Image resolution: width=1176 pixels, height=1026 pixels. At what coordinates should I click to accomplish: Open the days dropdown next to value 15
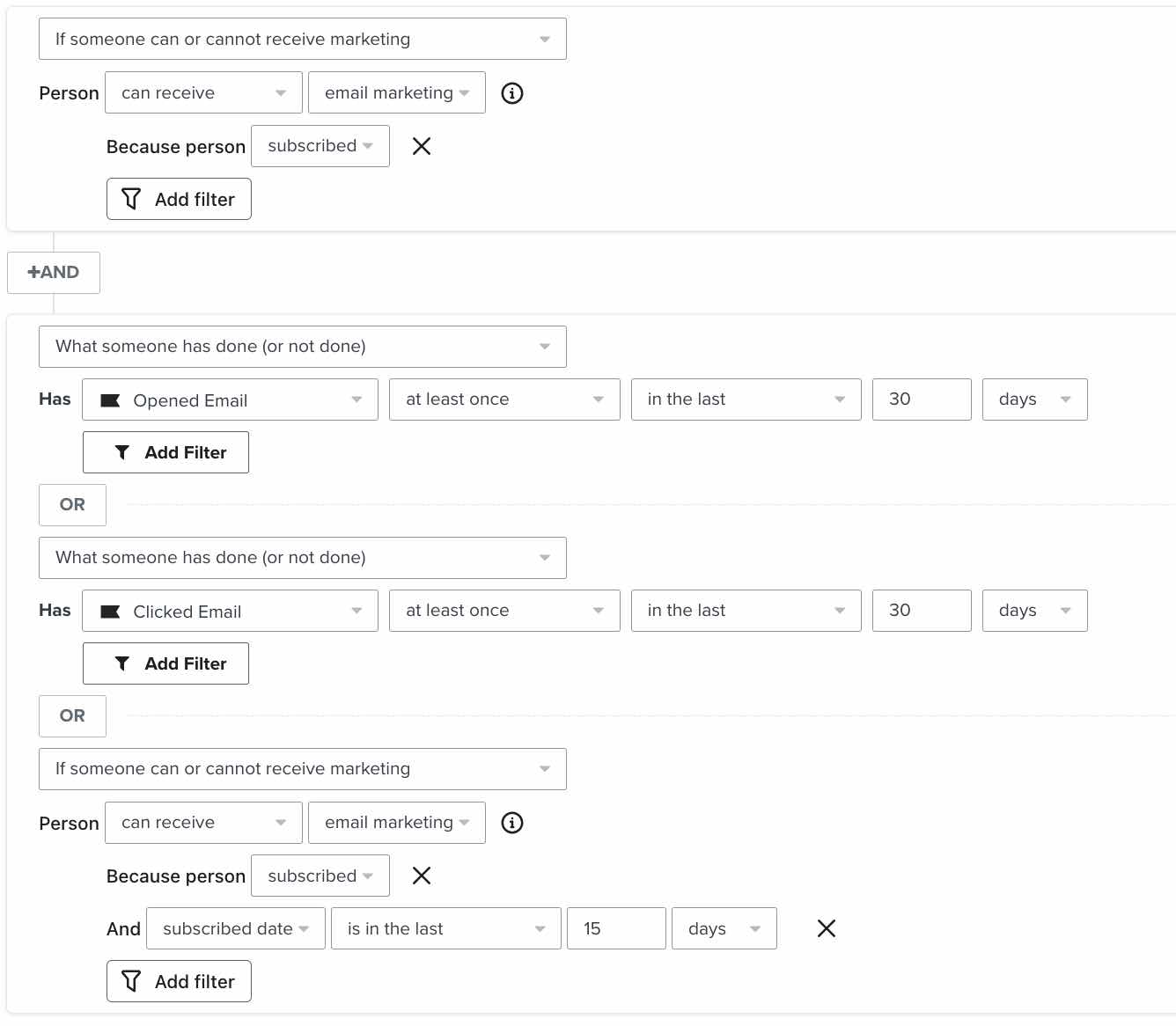[724, 928]
